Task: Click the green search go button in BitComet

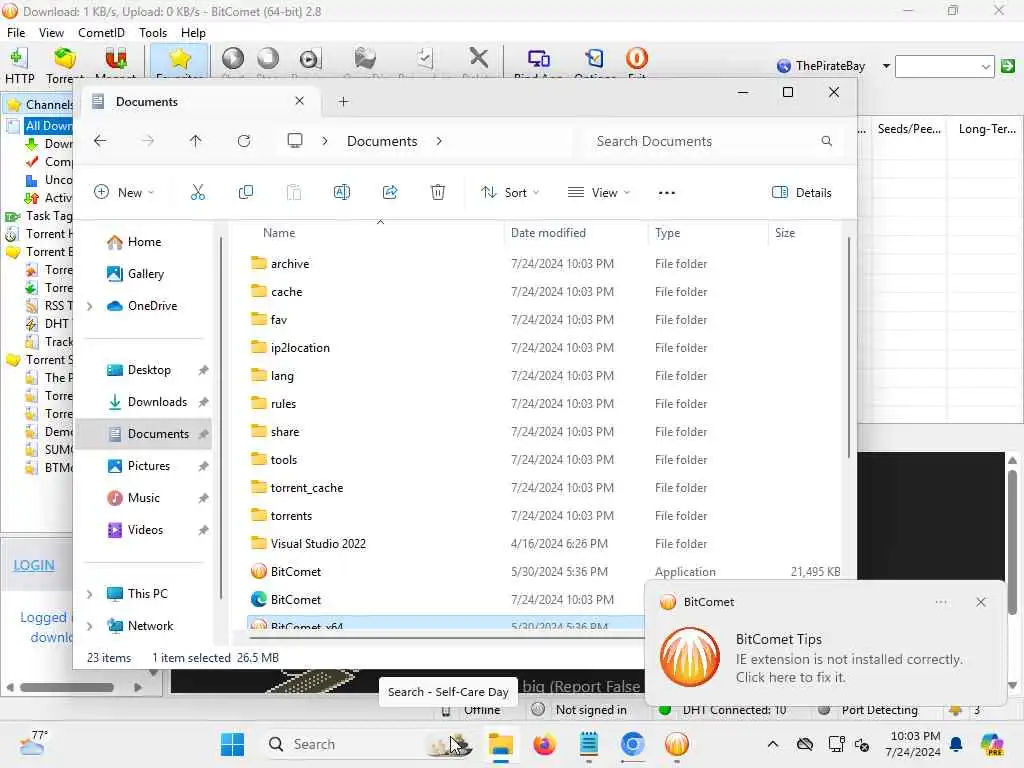Action: pos(1008,65)
